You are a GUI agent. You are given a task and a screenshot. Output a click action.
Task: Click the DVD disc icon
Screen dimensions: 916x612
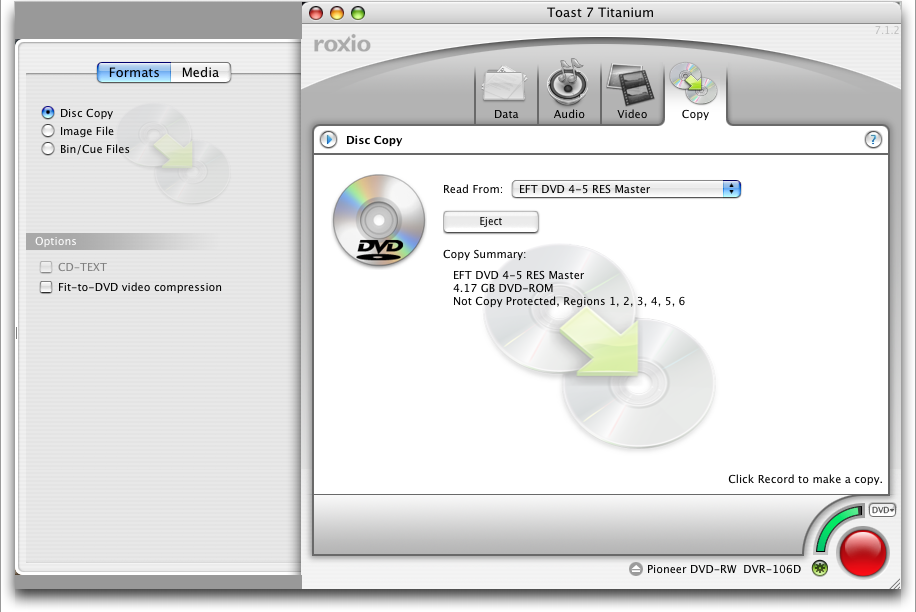[379, 220]
